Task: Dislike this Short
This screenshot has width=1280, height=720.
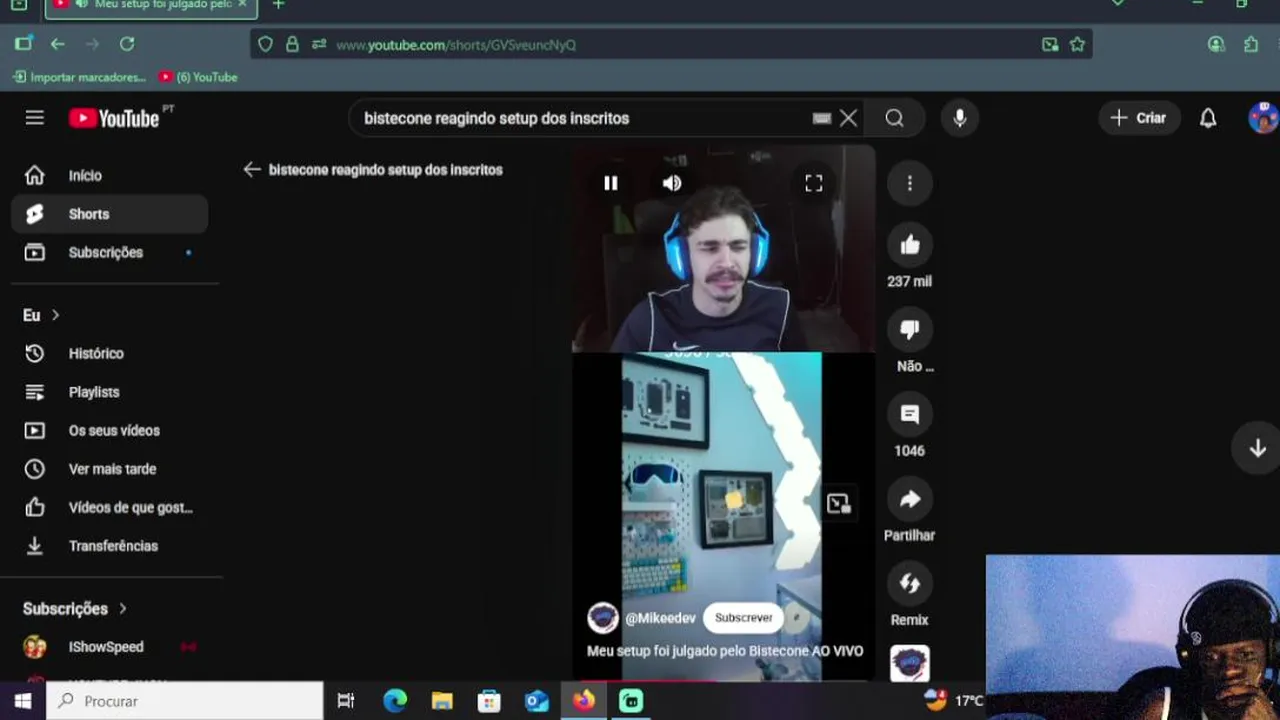Action: coord(909,330)
